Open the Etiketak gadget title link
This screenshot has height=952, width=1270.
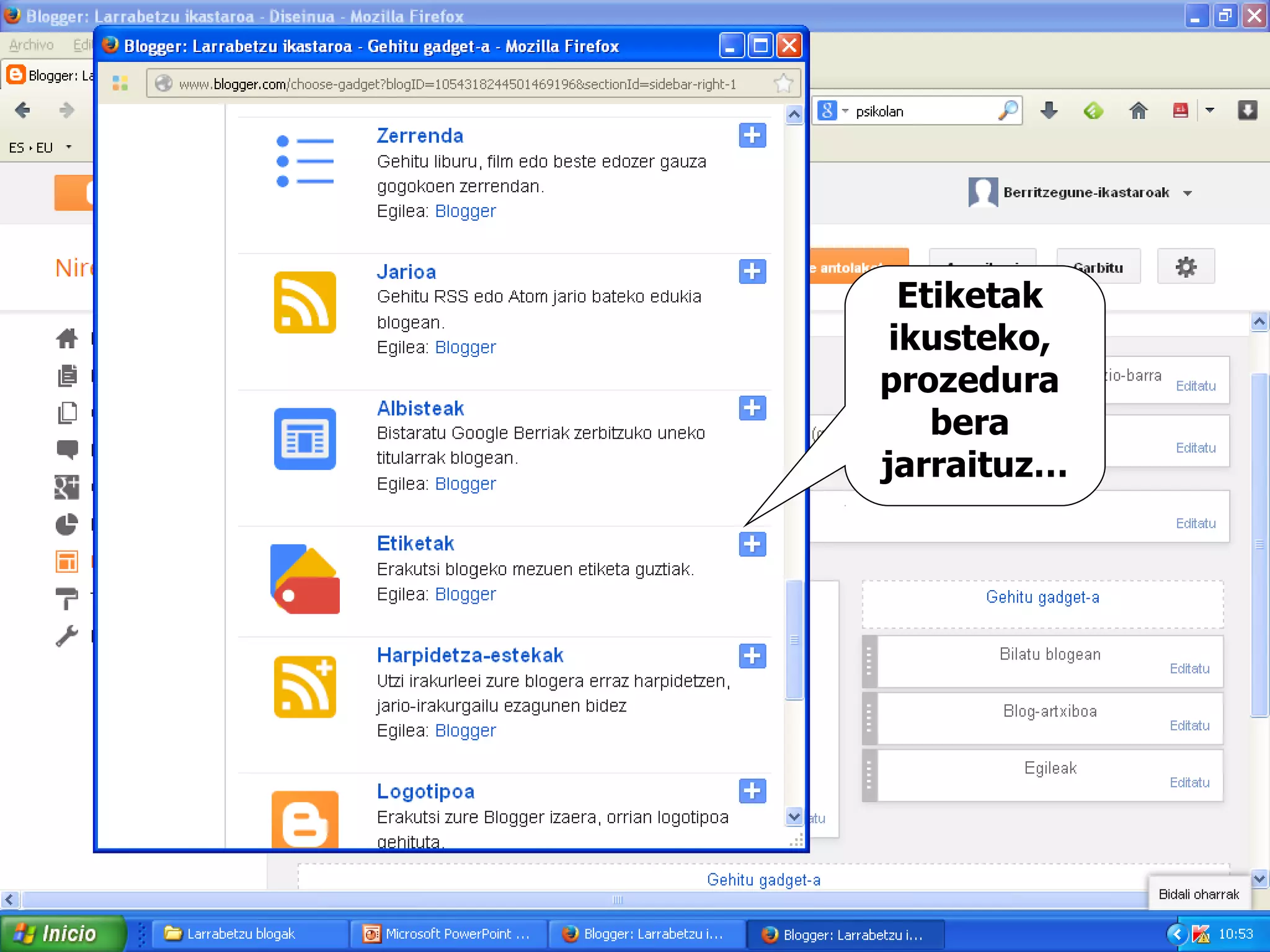(x=415, y=544)
